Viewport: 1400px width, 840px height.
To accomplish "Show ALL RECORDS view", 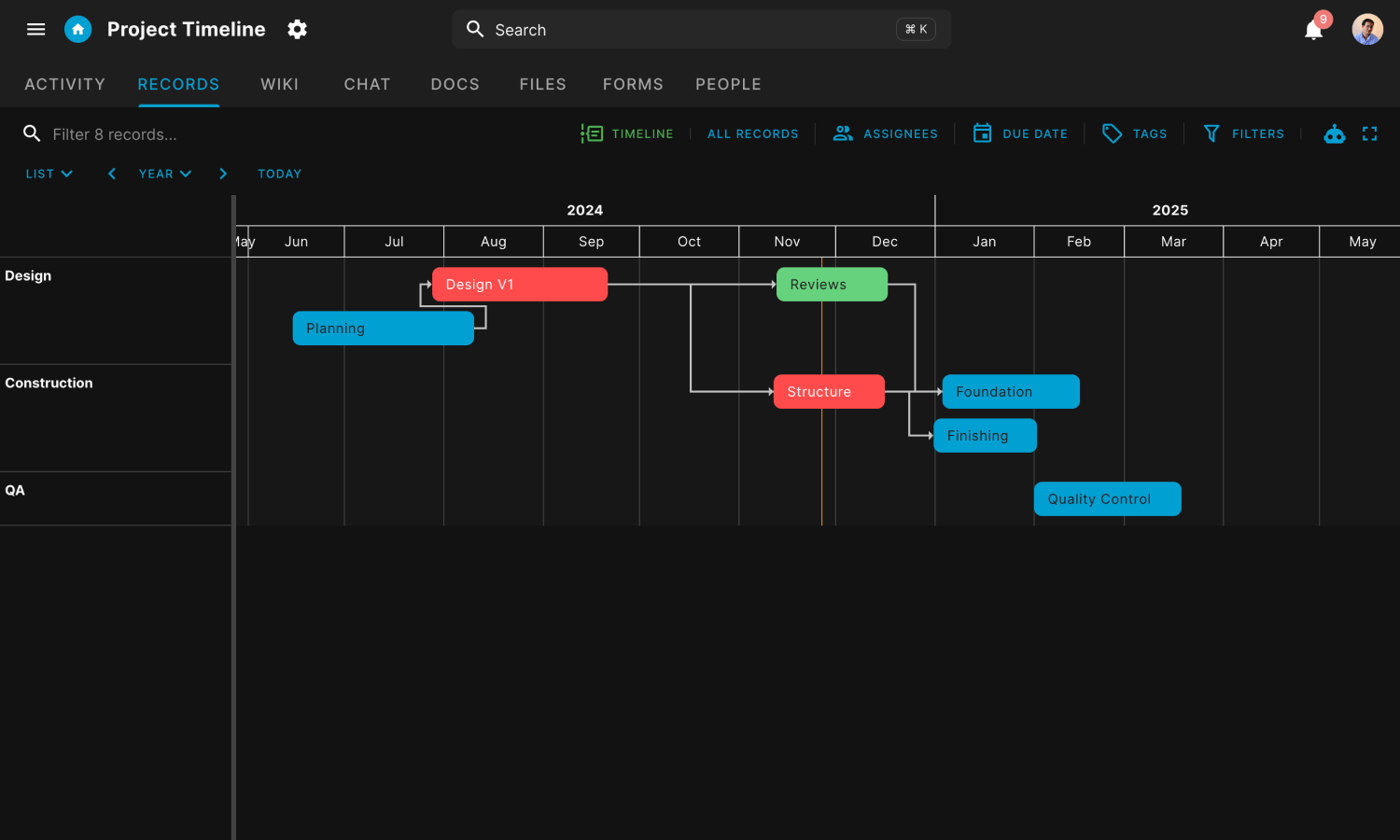I will [752, 133].
